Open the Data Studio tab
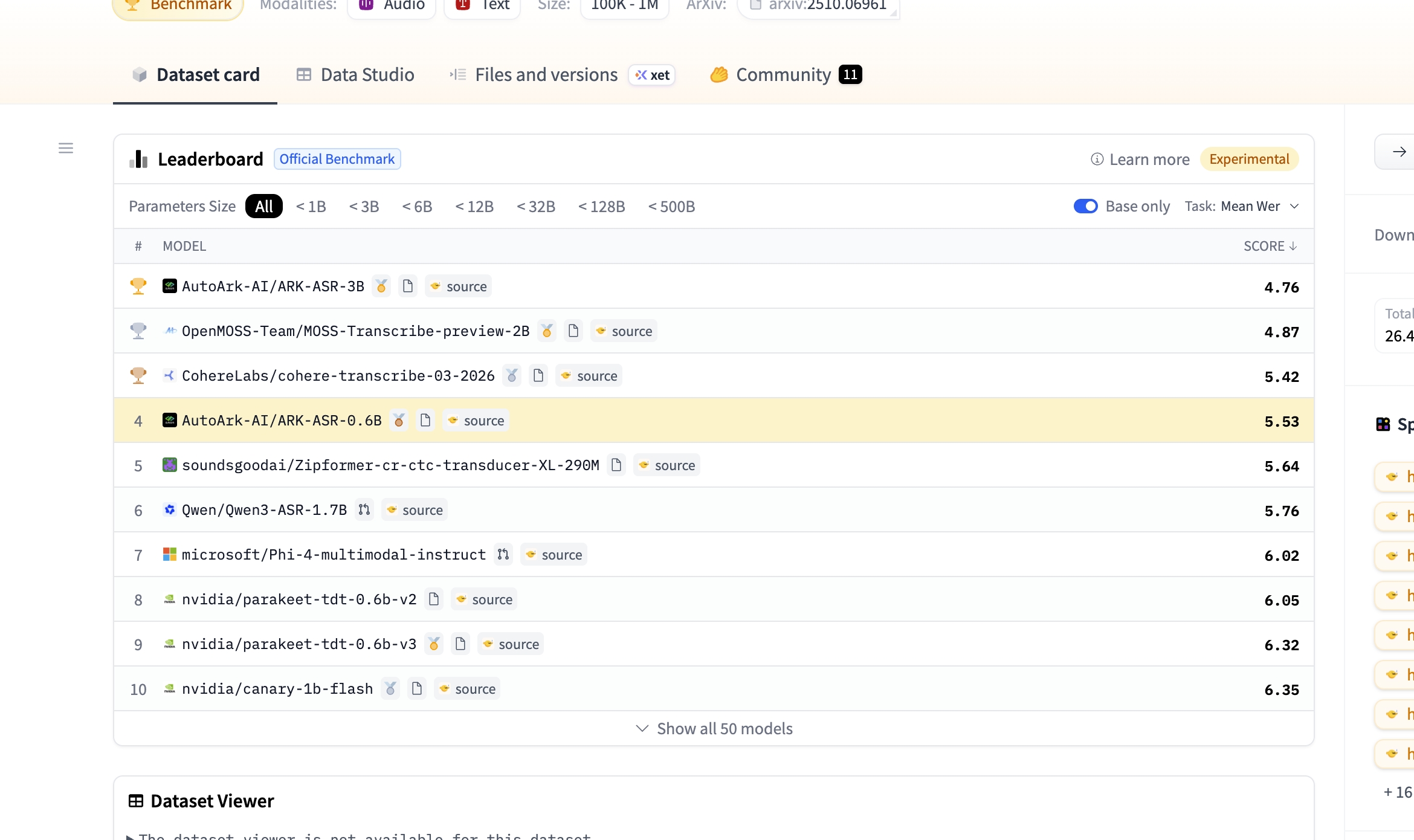Image resolution: width=1414 pixels, height=840 pixels. (x=355, y=75)
